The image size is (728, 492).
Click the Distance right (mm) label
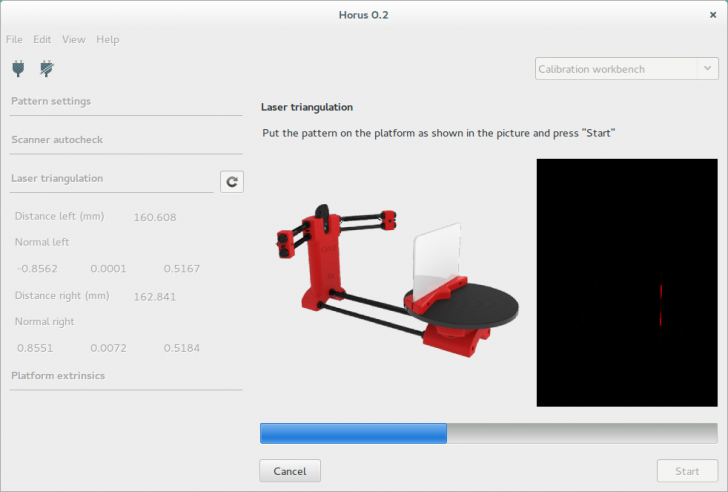(x=62, y=296)
